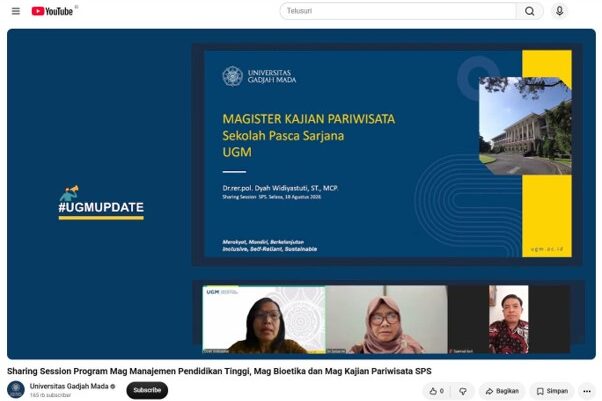The image size is (602, 401).
Task: Click the video player area
Action: click(x=301, y=194)
